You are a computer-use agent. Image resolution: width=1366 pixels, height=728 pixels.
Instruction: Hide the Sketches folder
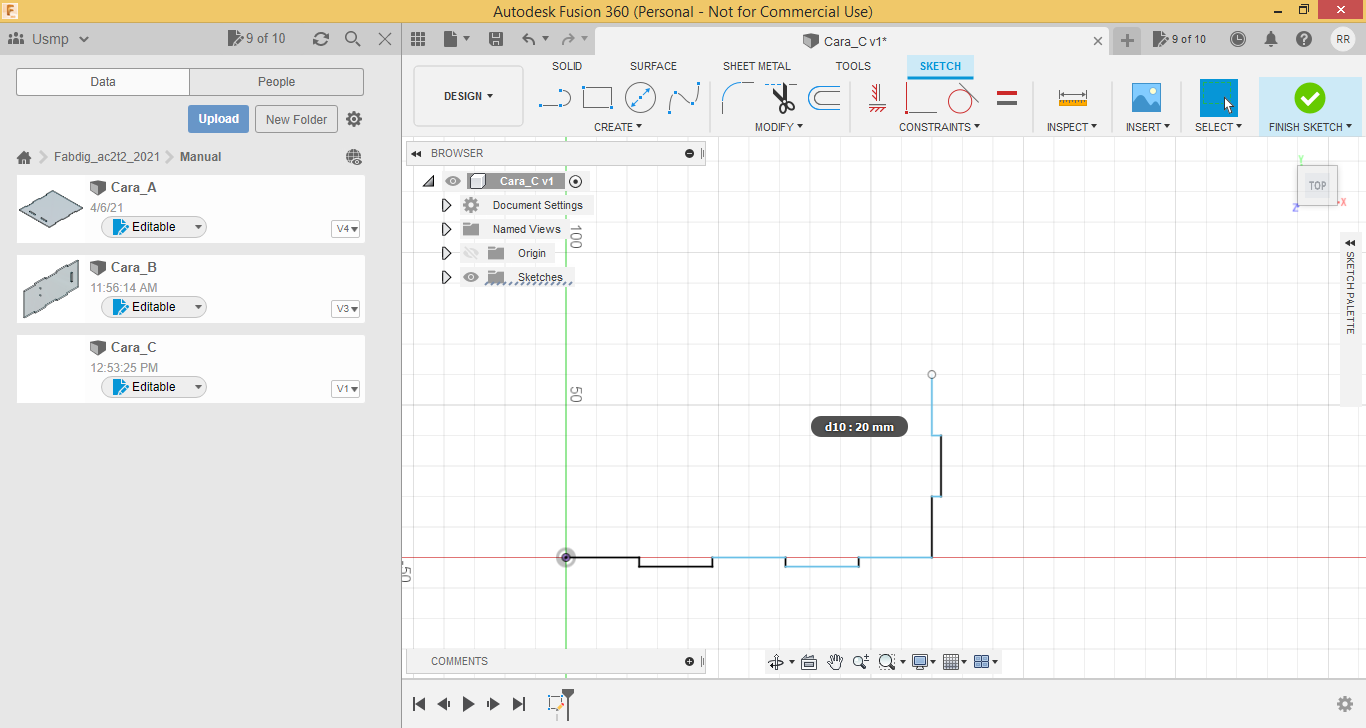[x=471, y=277]
